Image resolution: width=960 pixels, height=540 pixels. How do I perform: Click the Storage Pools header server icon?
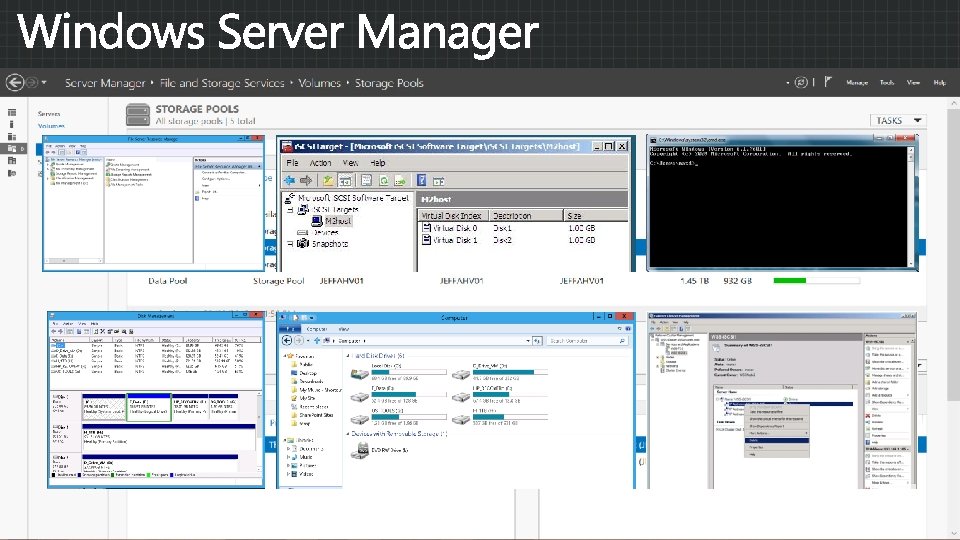(x=138, y=114)
